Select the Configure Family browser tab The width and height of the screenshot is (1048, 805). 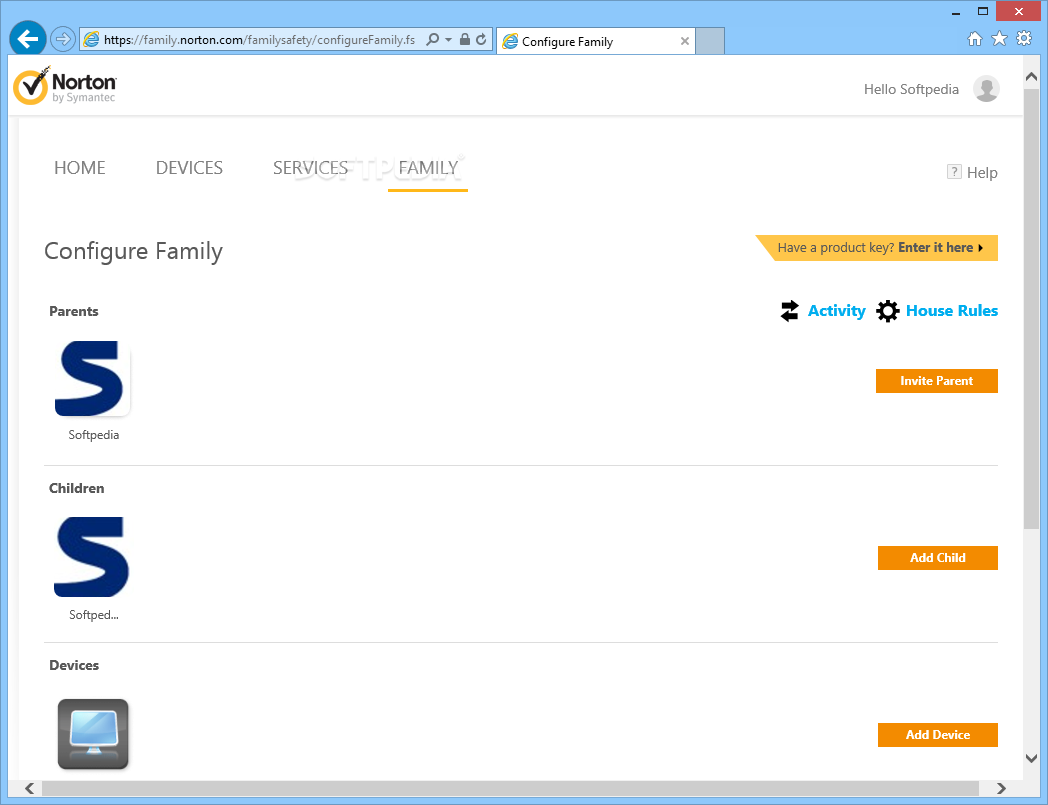596,41
